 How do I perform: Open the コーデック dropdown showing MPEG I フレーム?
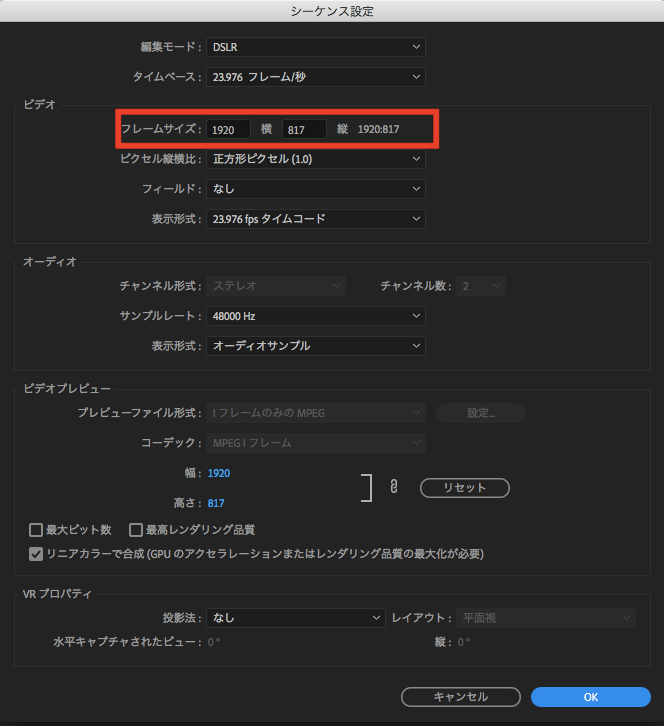[x=316, y=443]
